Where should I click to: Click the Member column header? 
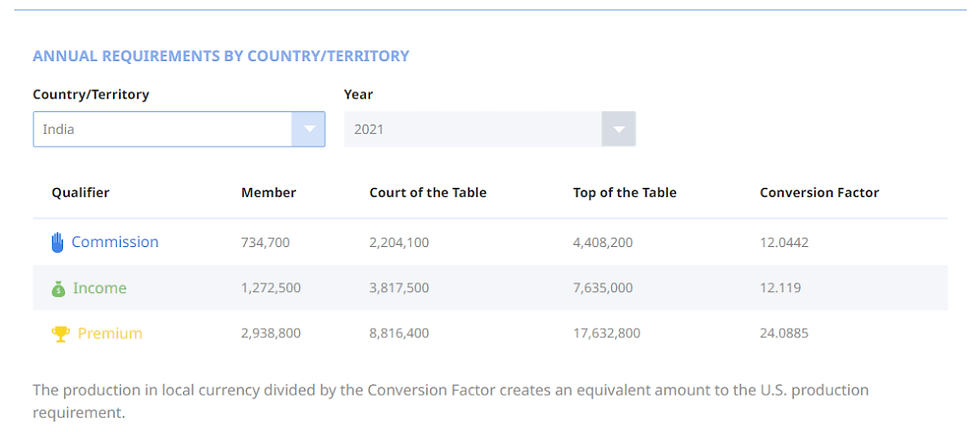[268, 193]
